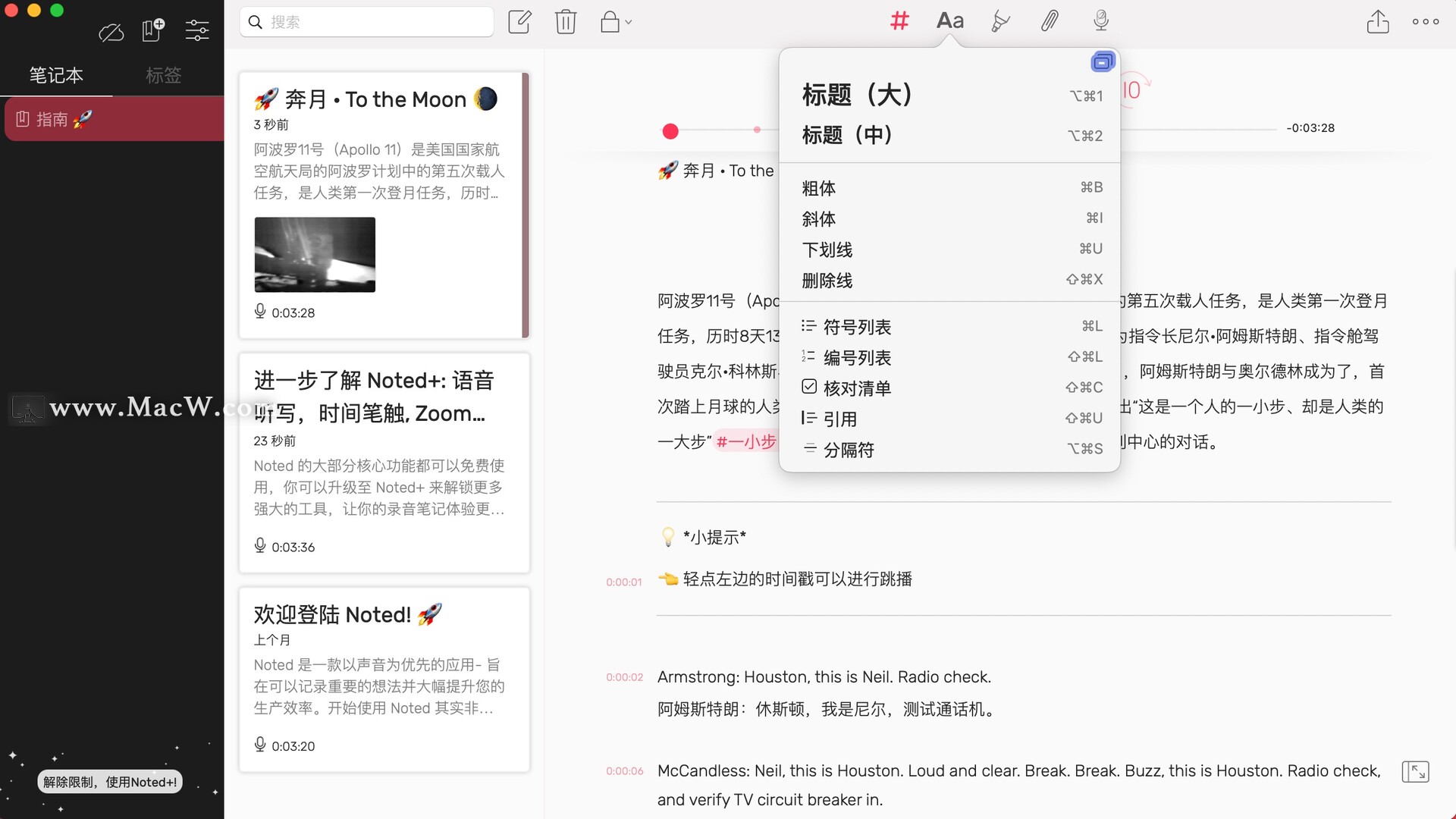Apply 粗体 bold formatting
Viewport: 1456px width, 819px height.
point(949,188)
